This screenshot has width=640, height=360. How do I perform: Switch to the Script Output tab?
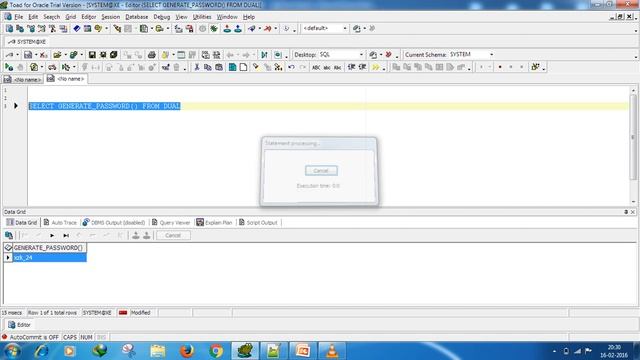pyautogui.click(x=258, y=222)
